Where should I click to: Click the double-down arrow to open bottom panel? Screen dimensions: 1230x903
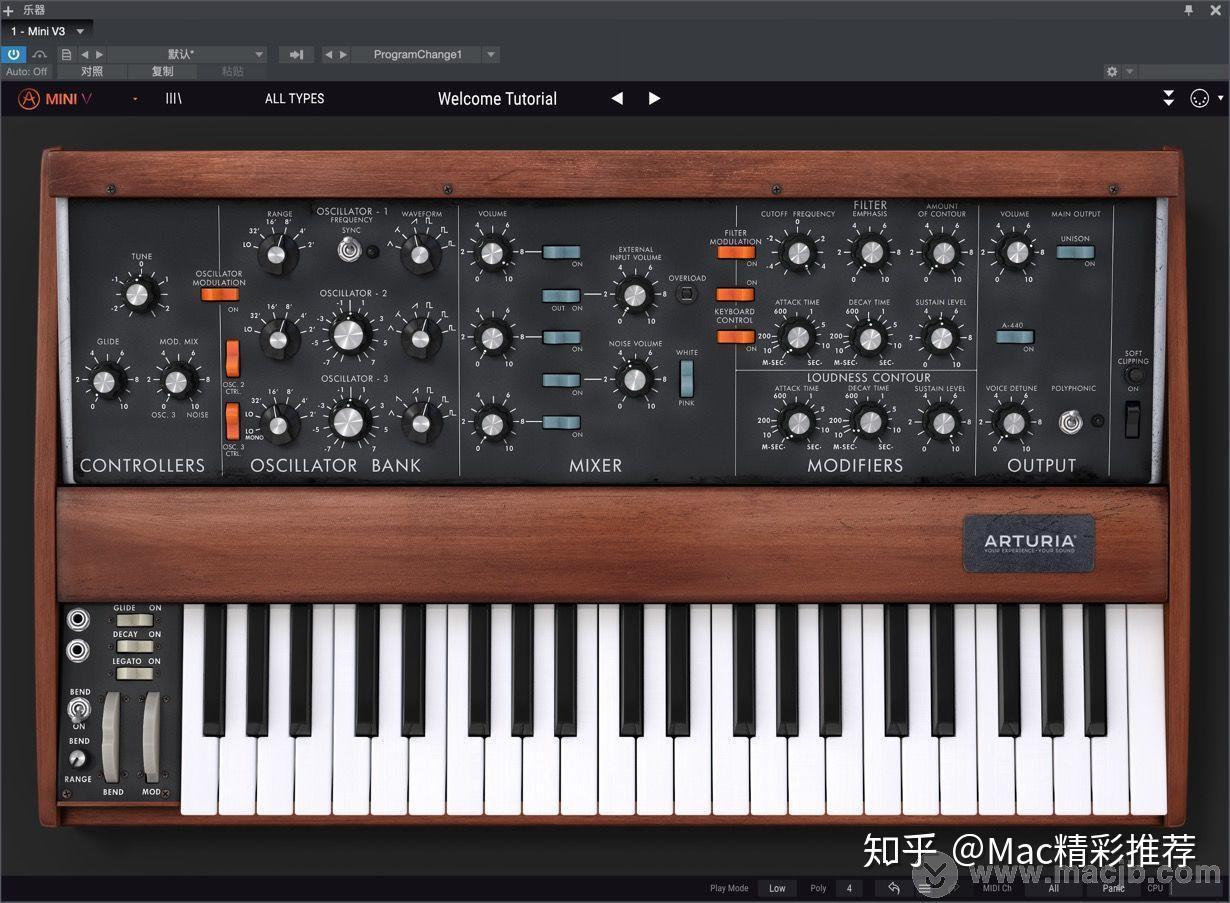(1168, 98)
